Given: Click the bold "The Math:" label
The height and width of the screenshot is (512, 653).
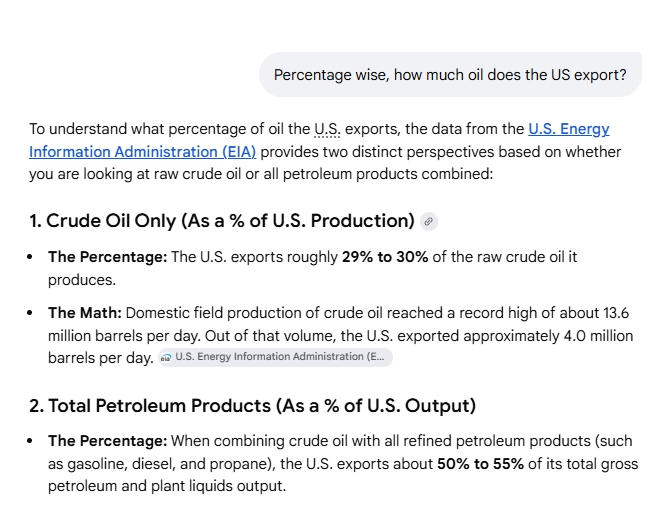Looking at the screenshot, I should (84, 312).
